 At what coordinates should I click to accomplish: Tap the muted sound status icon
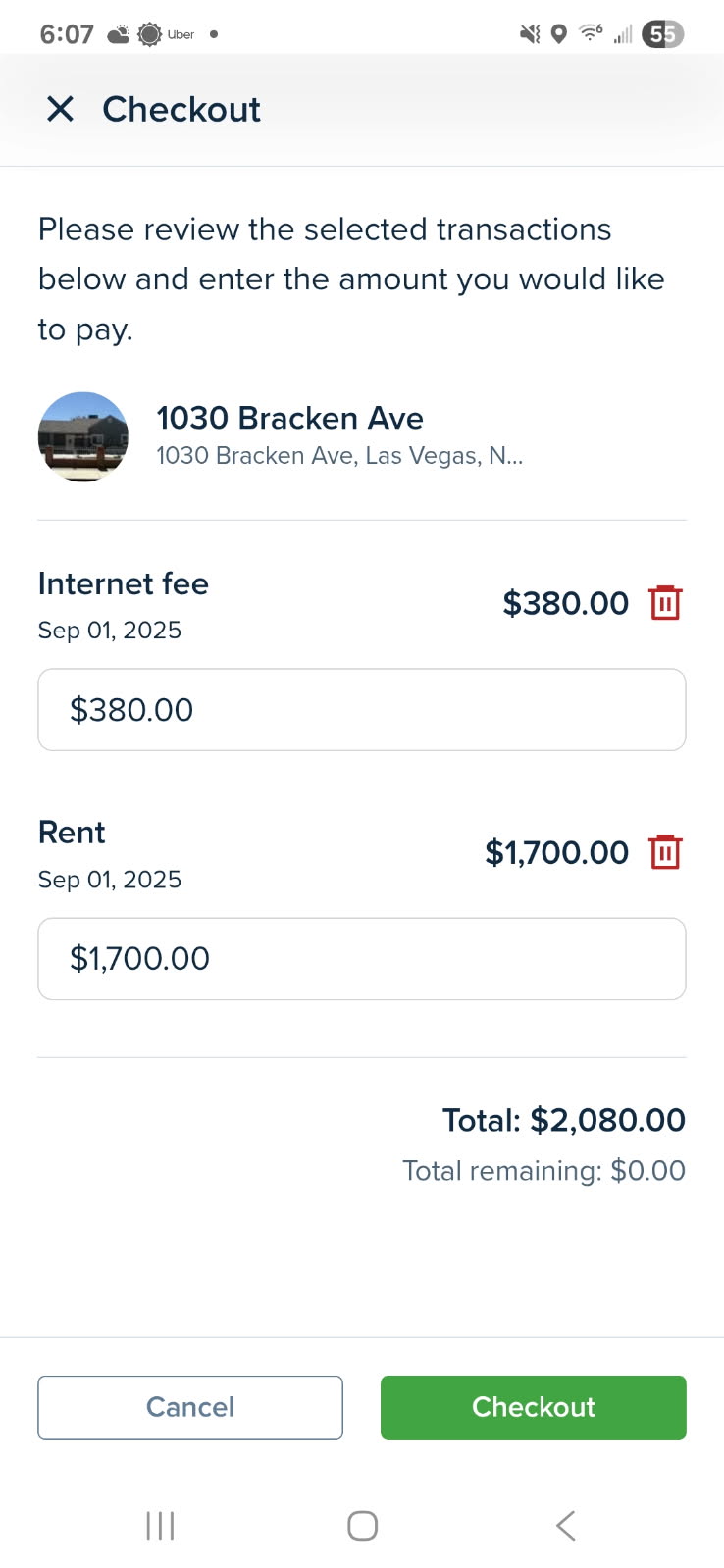pyautogui.click(x=530, y=34)
